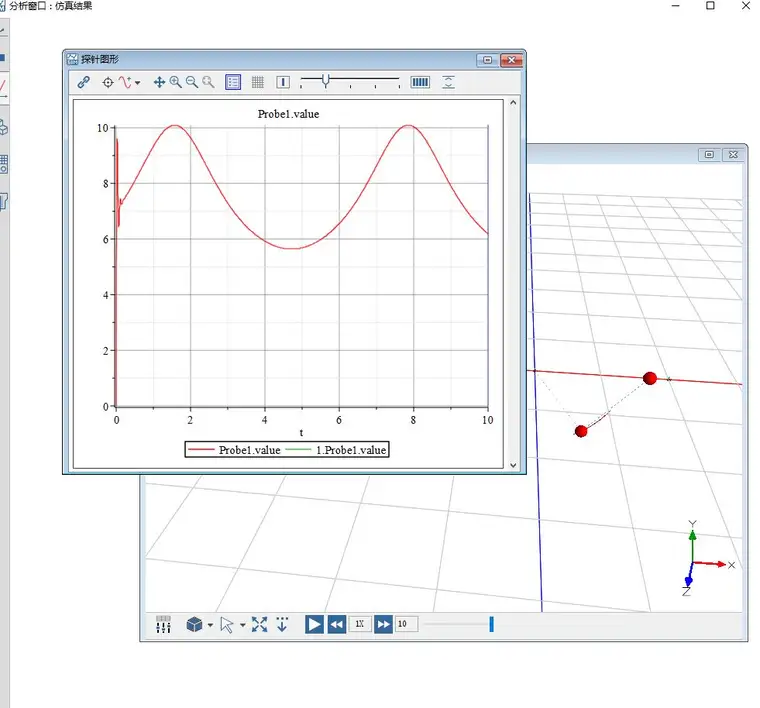Click the scroll-up arrow of plot panel

[x=513, y=103]
